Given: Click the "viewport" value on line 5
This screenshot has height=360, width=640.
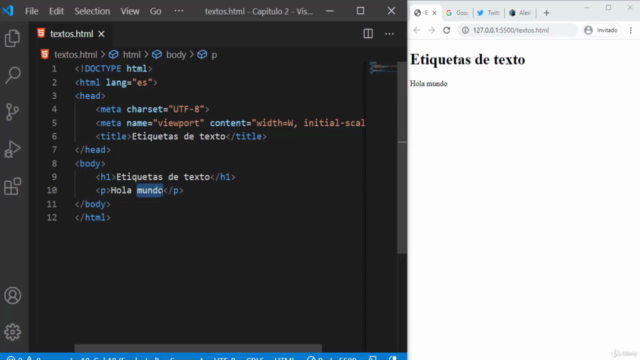Looking at the screenshot, I should click(x=178, y=123).
